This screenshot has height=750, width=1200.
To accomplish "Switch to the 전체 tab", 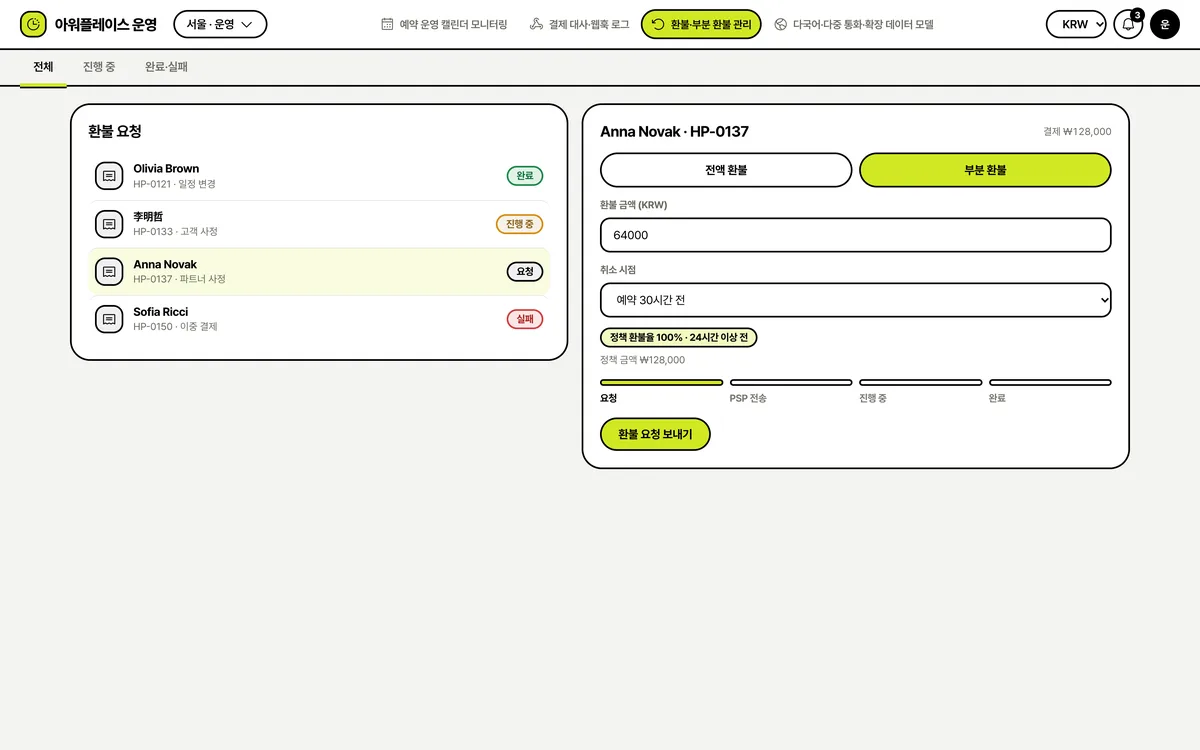I will 43,67.
